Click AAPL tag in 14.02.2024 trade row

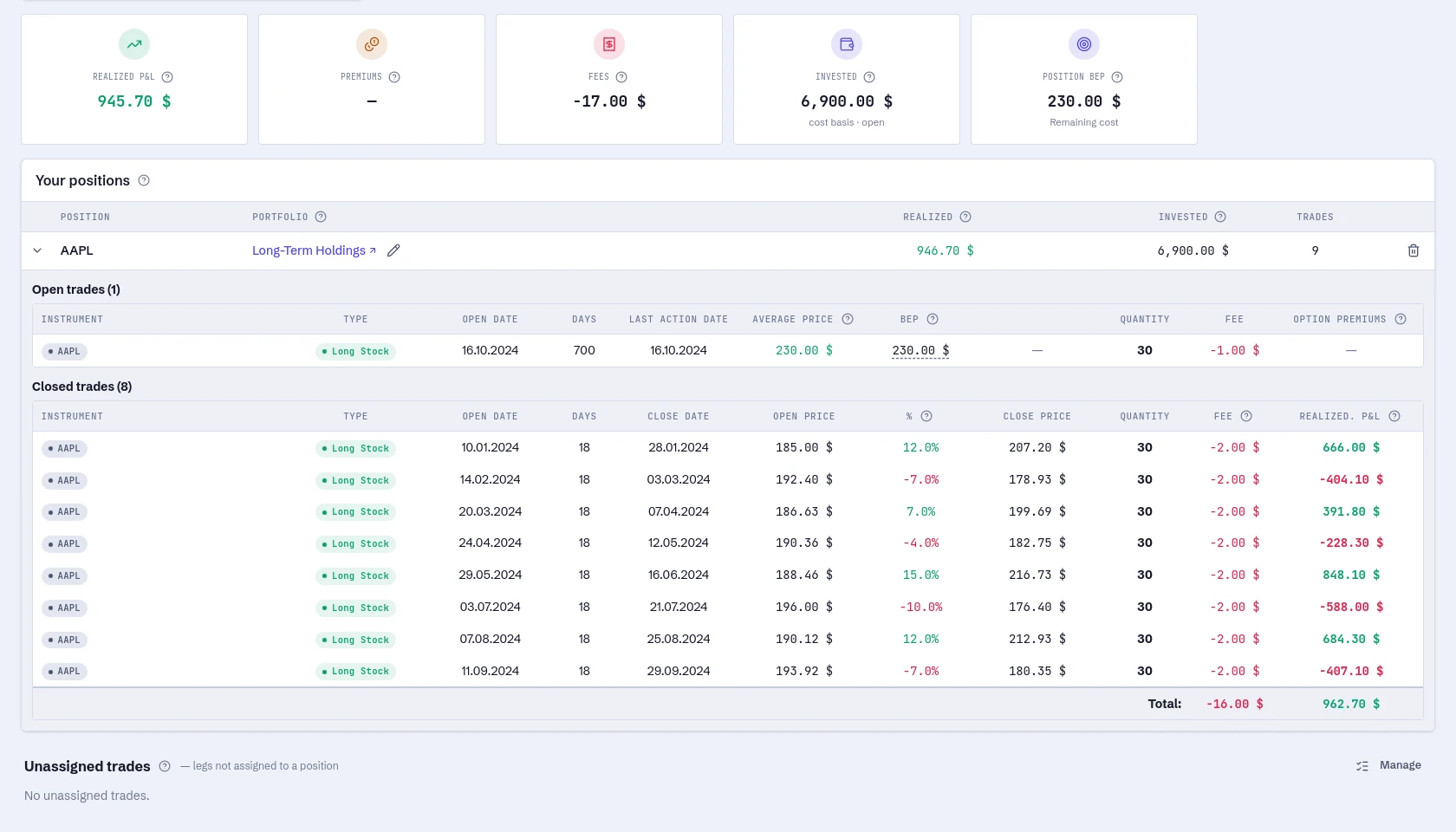click(x=64, y=481)
